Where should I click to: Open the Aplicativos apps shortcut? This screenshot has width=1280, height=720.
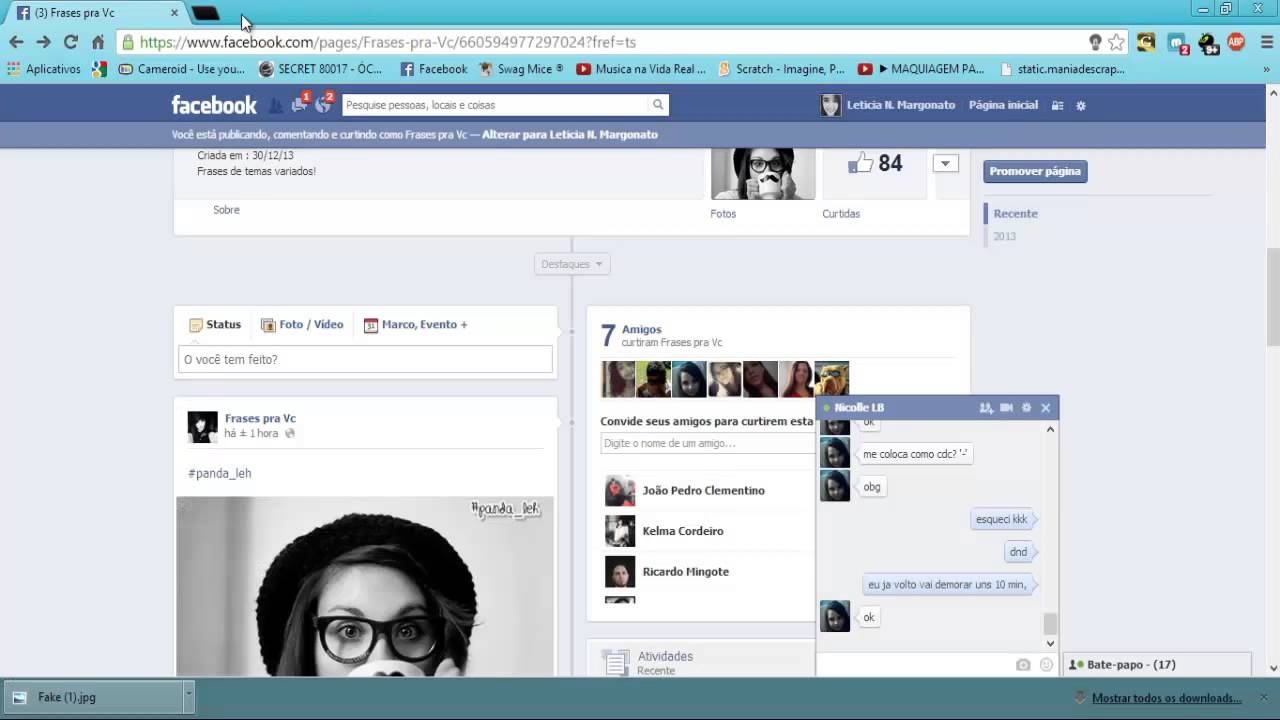[x=44, y=69]
